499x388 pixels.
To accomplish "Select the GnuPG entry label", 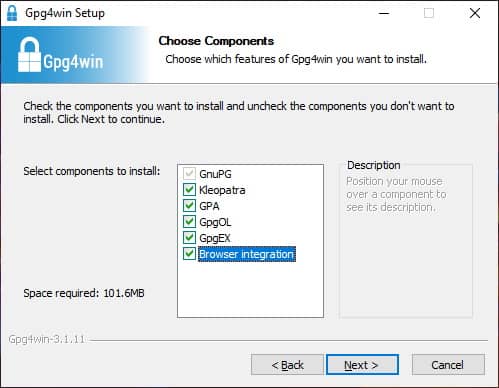I will (x=215, y=174).
